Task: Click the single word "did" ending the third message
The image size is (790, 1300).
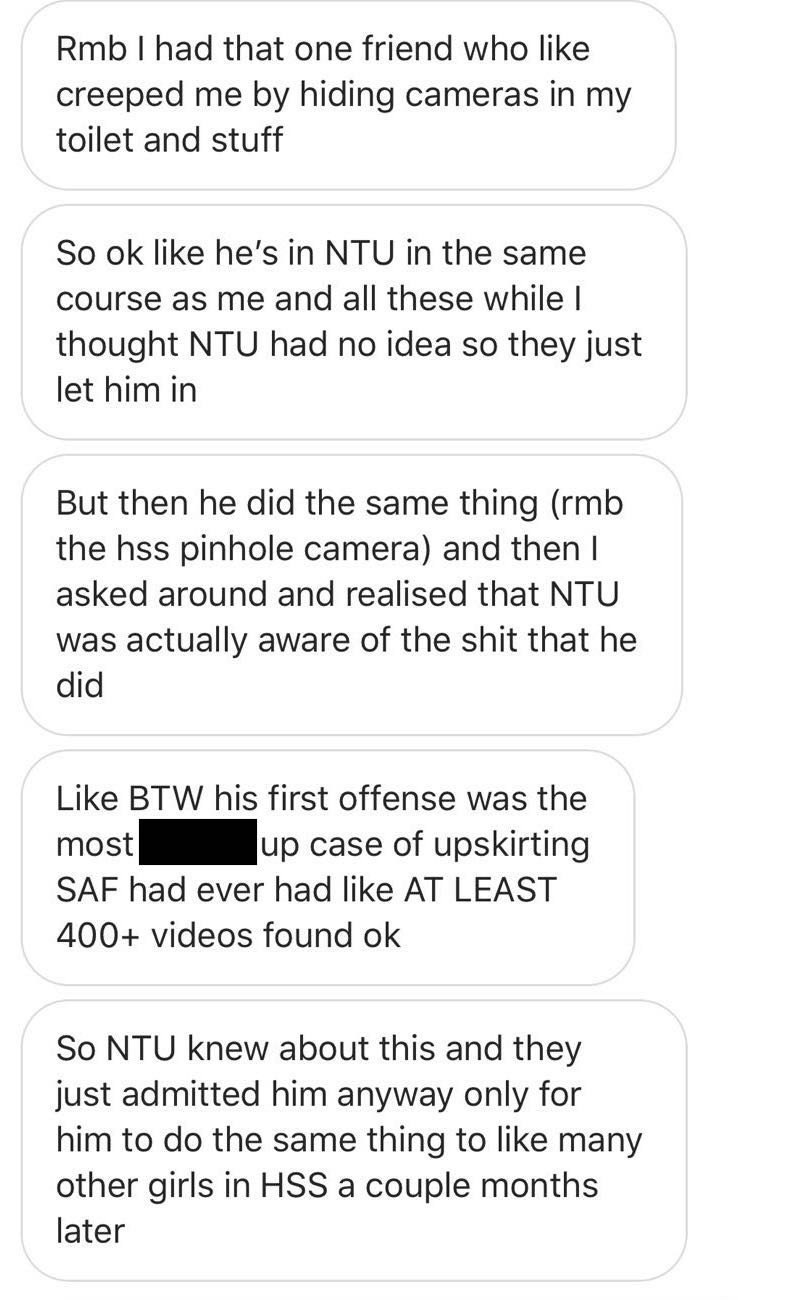Action: coord(80,685)
